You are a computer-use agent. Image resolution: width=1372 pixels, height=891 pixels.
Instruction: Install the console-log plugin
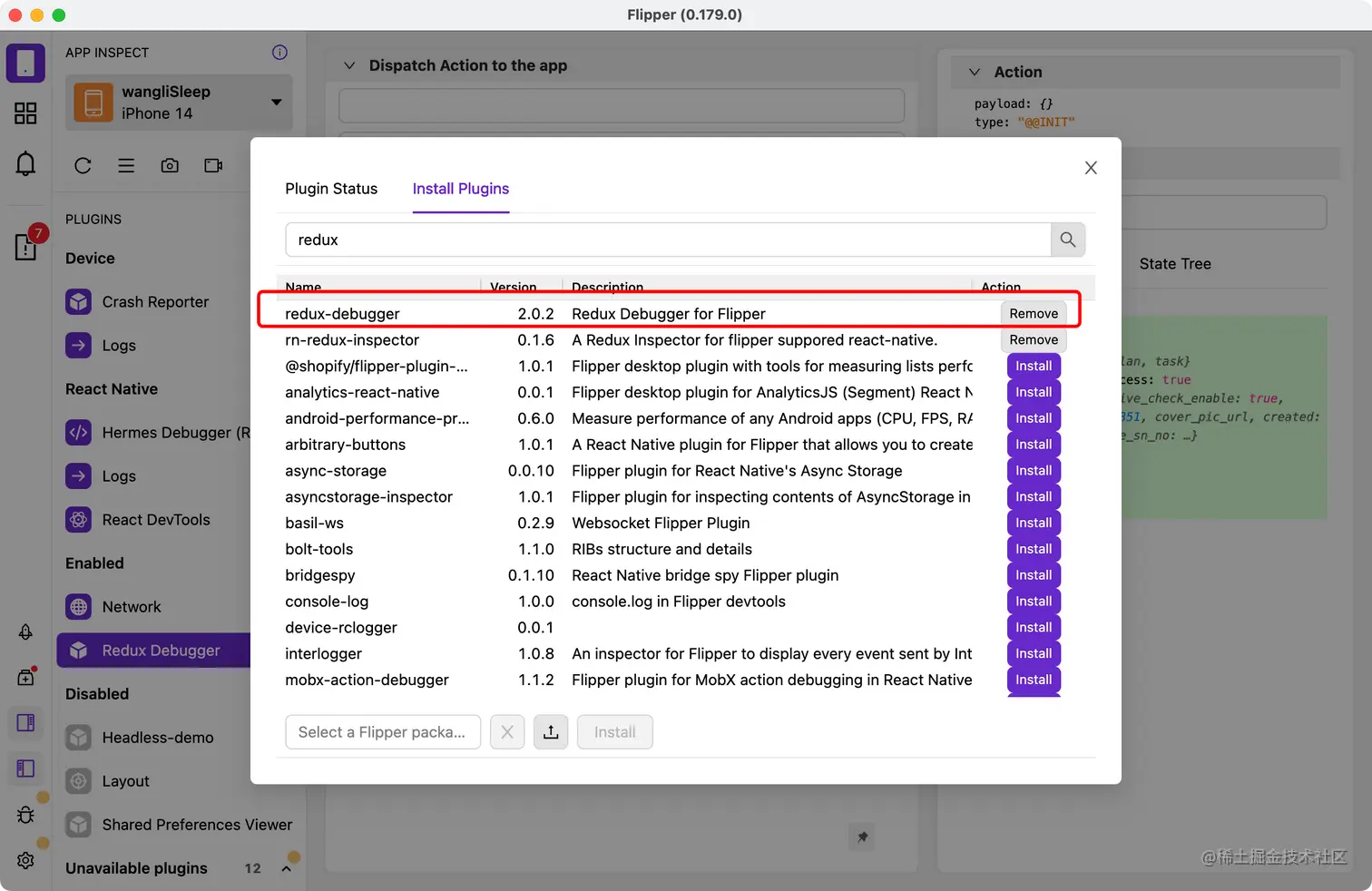(x=1034, y=601)
